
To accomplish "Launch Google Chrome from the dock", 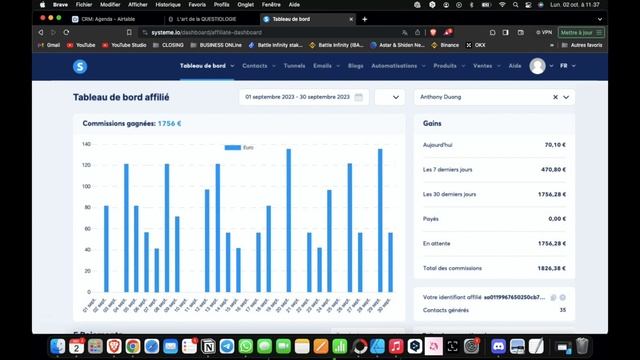I will [x=133, y=347].
